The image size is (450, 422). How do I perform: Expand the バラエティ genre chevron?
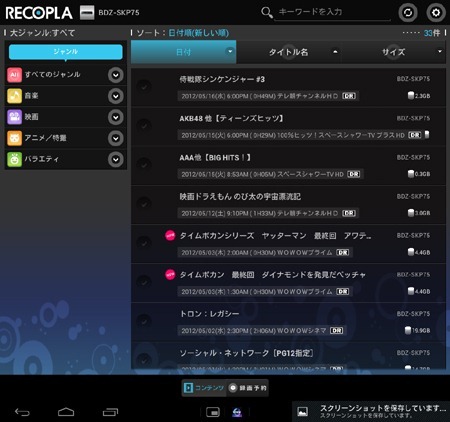point(116,160)
